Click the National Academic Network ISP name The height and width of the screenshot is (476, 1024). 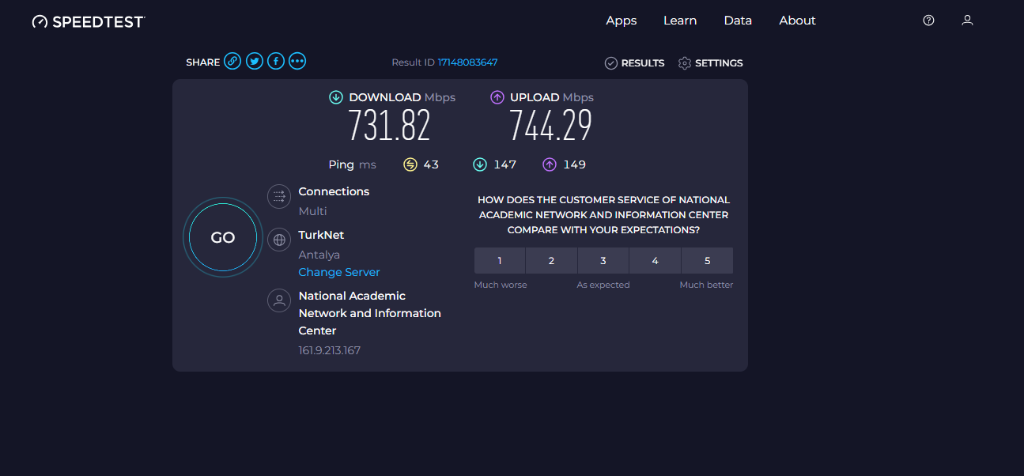coord(370,313)
